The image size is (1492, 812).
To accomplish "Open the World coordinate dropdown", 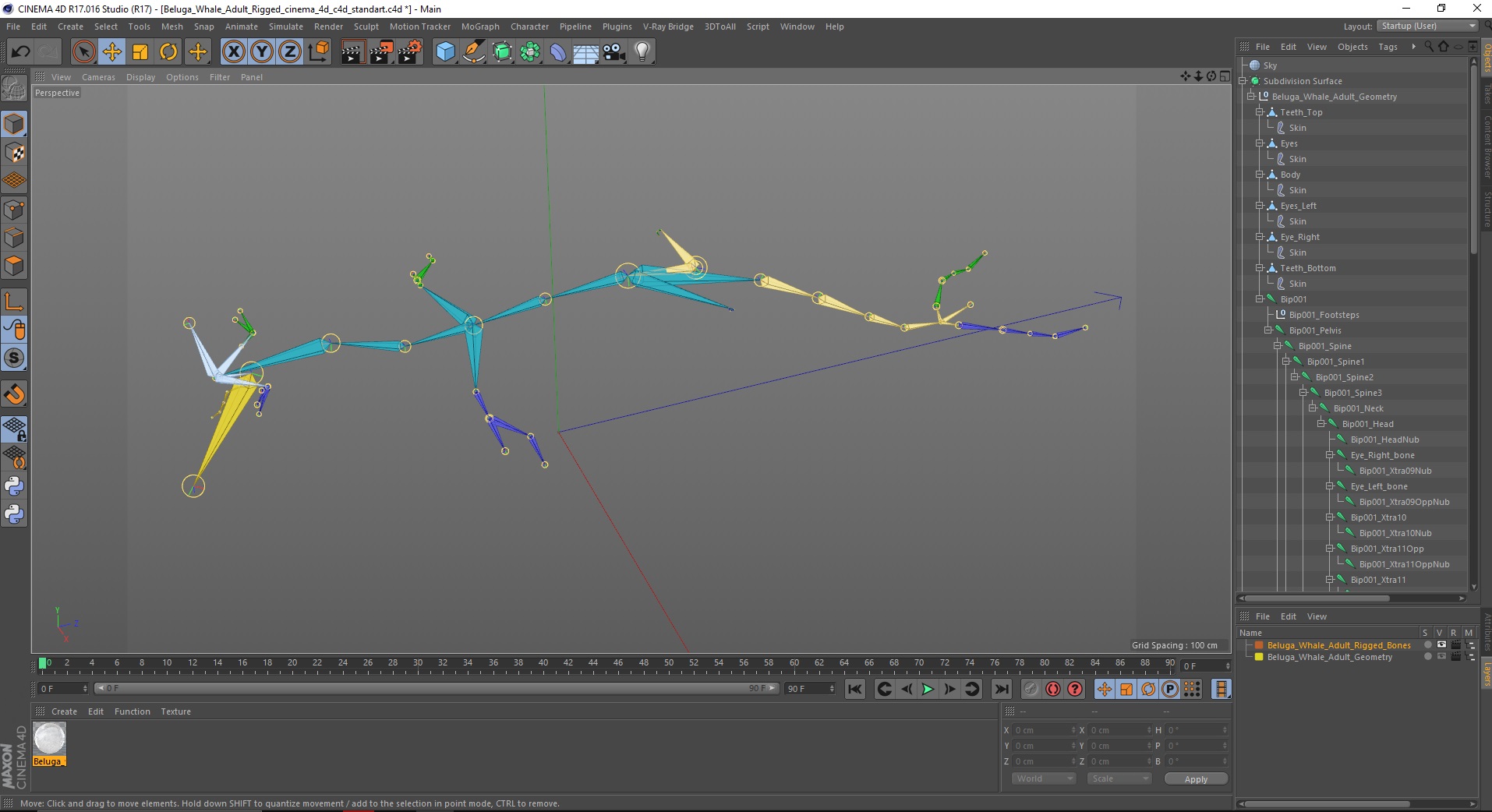I will [x=1044, y=778].
